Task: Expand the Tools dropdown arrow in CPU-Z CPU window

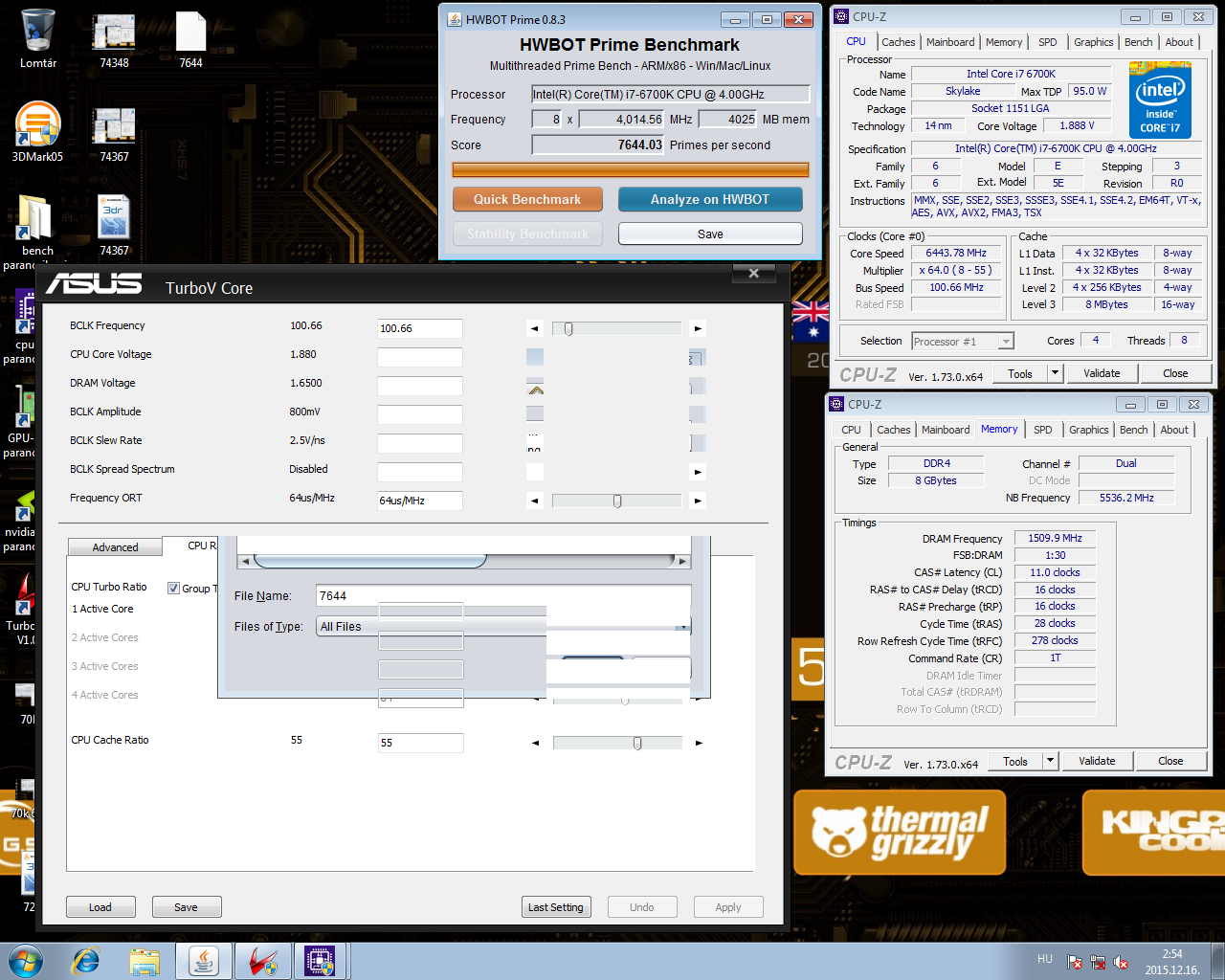Action: pyautogui.click(x=1055, y=373)
